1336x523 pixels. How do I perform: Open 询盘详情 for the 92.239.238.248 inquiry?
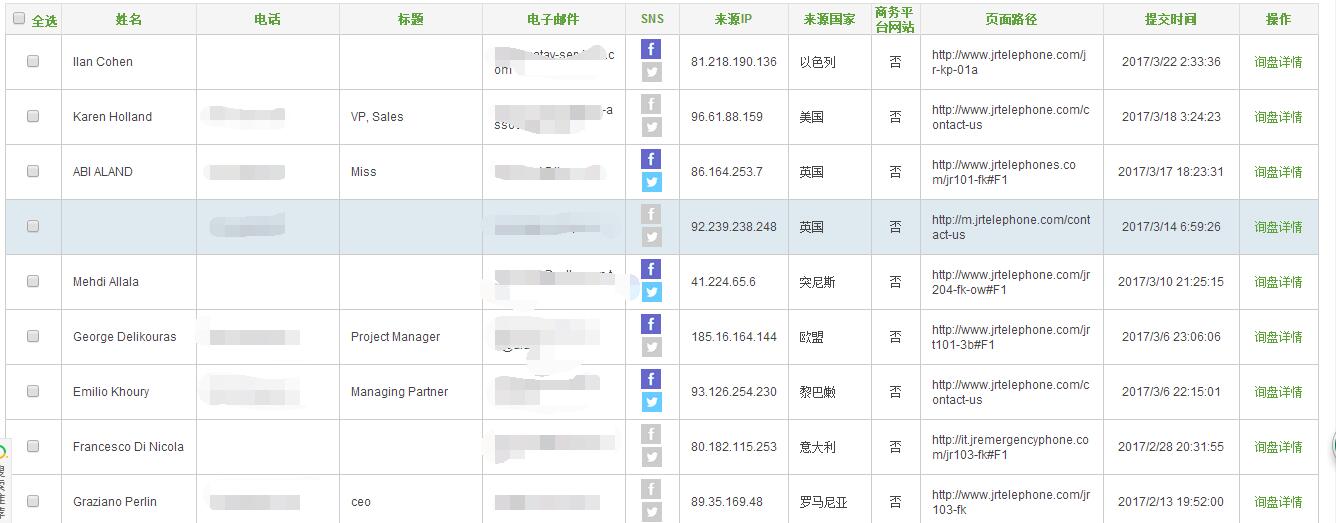point(1278,227)
